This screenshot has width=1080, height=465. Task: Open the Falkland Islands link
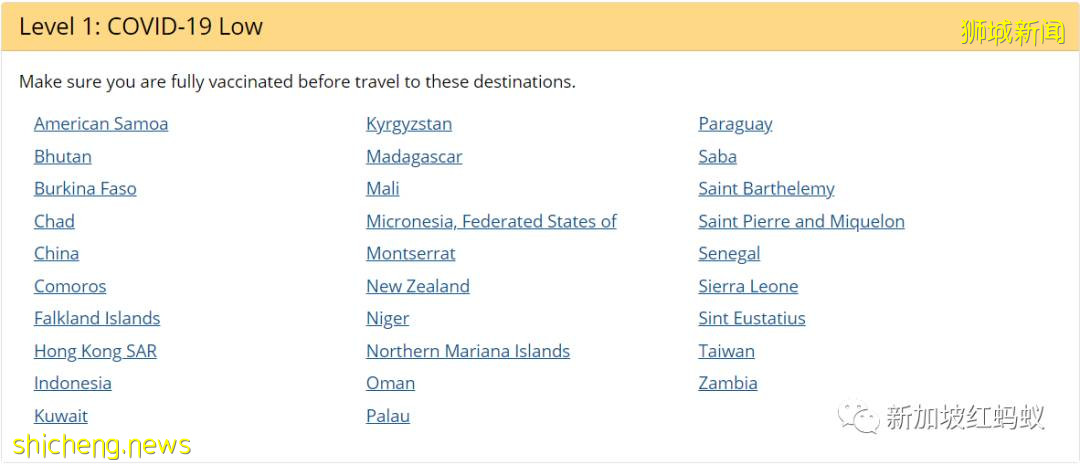(97, 319)
